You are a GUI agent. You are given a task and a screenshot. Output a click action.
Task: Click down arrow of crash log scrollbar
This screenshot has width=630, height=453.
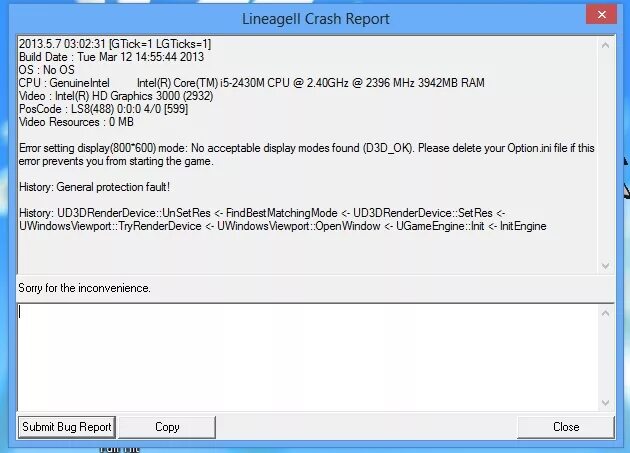click(x=605, y=265)
